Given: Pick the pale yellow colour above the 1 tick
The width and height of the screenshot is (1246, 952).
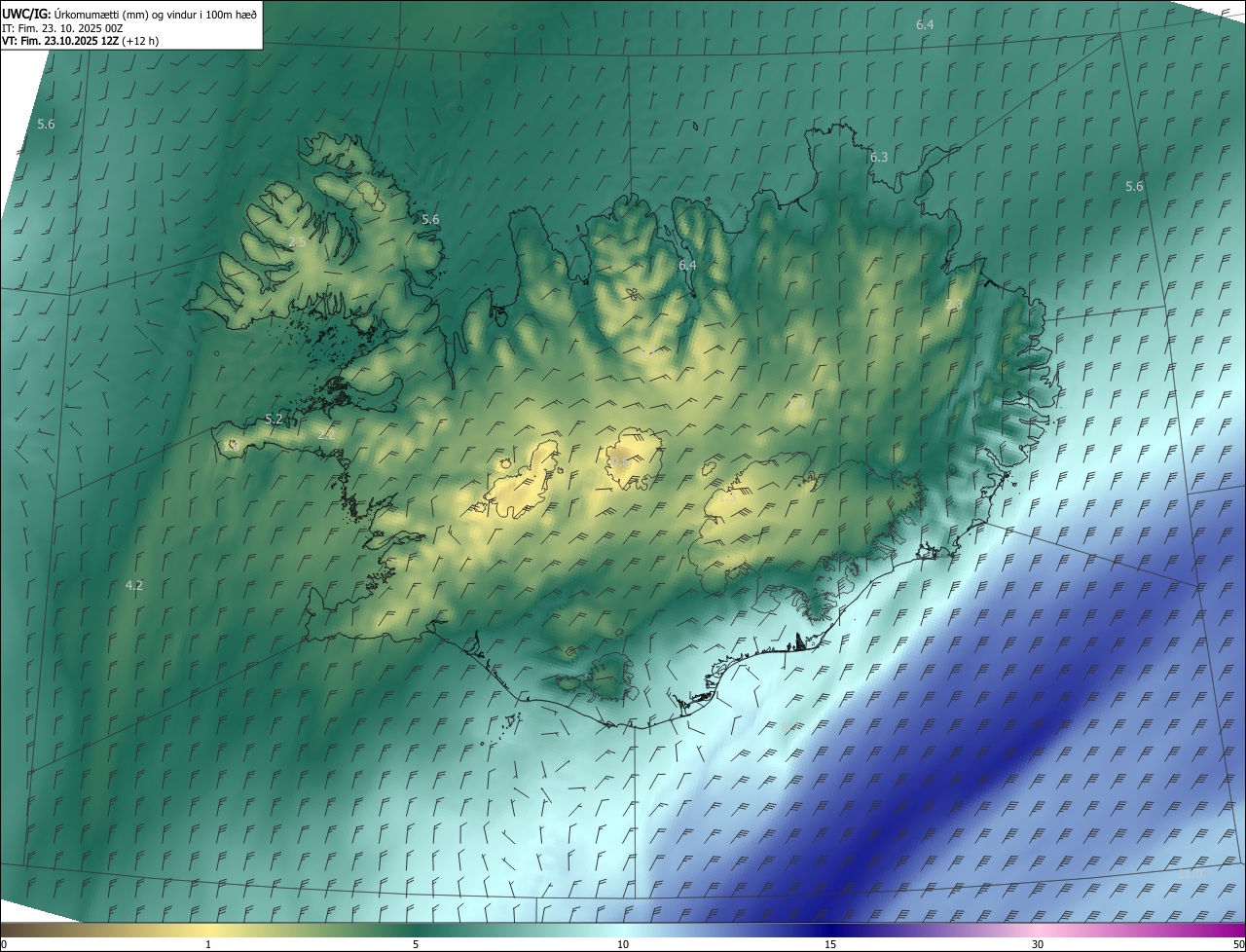Looking at the screenshot, I should (x=208, y=930).
